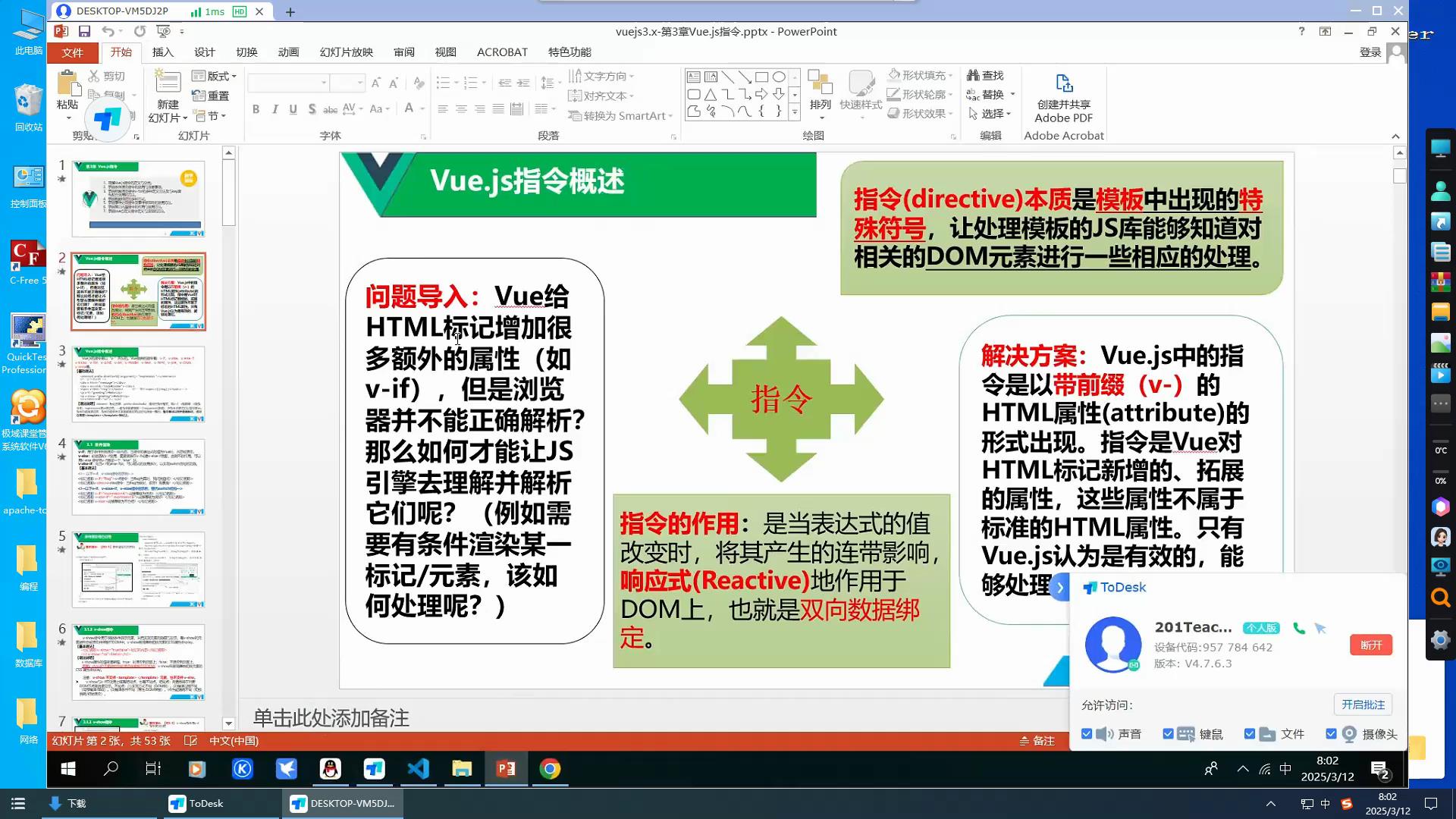Open the Slide Show ribbon tab
Image resolution: width=1456 pixels, height=819 pixels.
[346, 52]
